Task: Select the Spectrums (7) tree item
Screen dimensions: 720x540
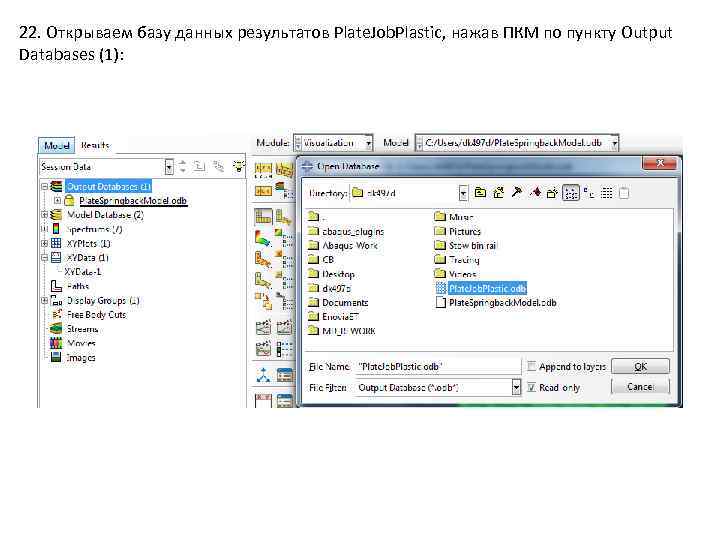Action: [95, 229]
